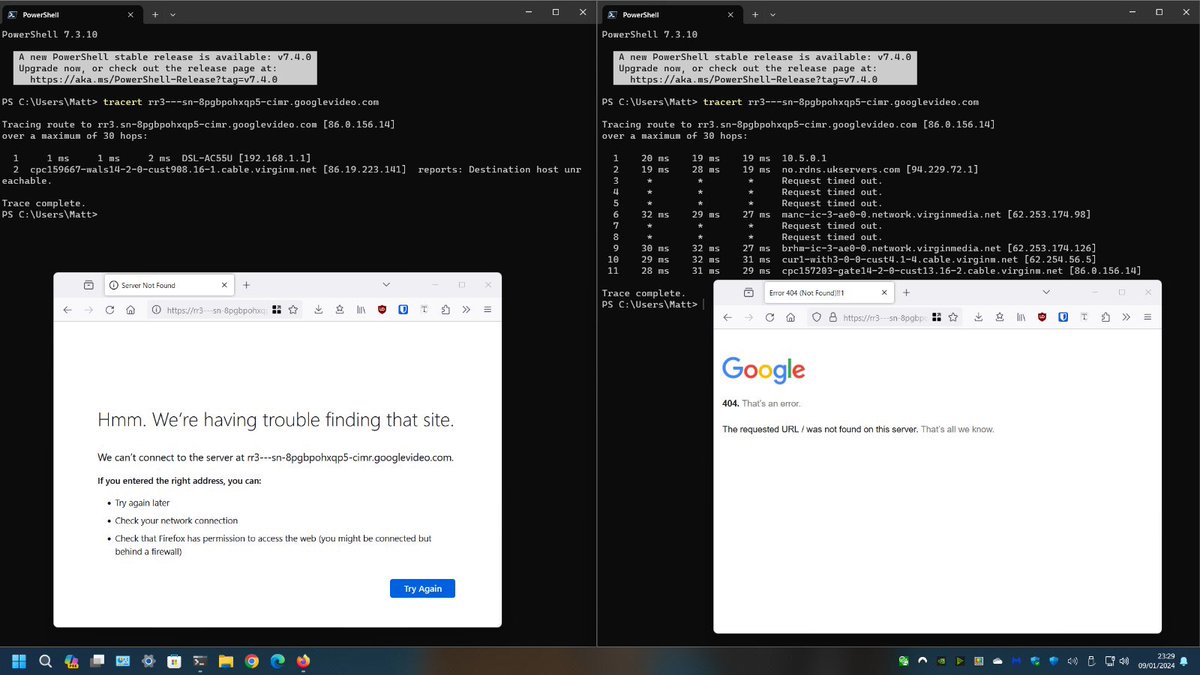Click QR/grid icon in Server Not Found address bar
The image size is (1200, 675).
point(277,310)
